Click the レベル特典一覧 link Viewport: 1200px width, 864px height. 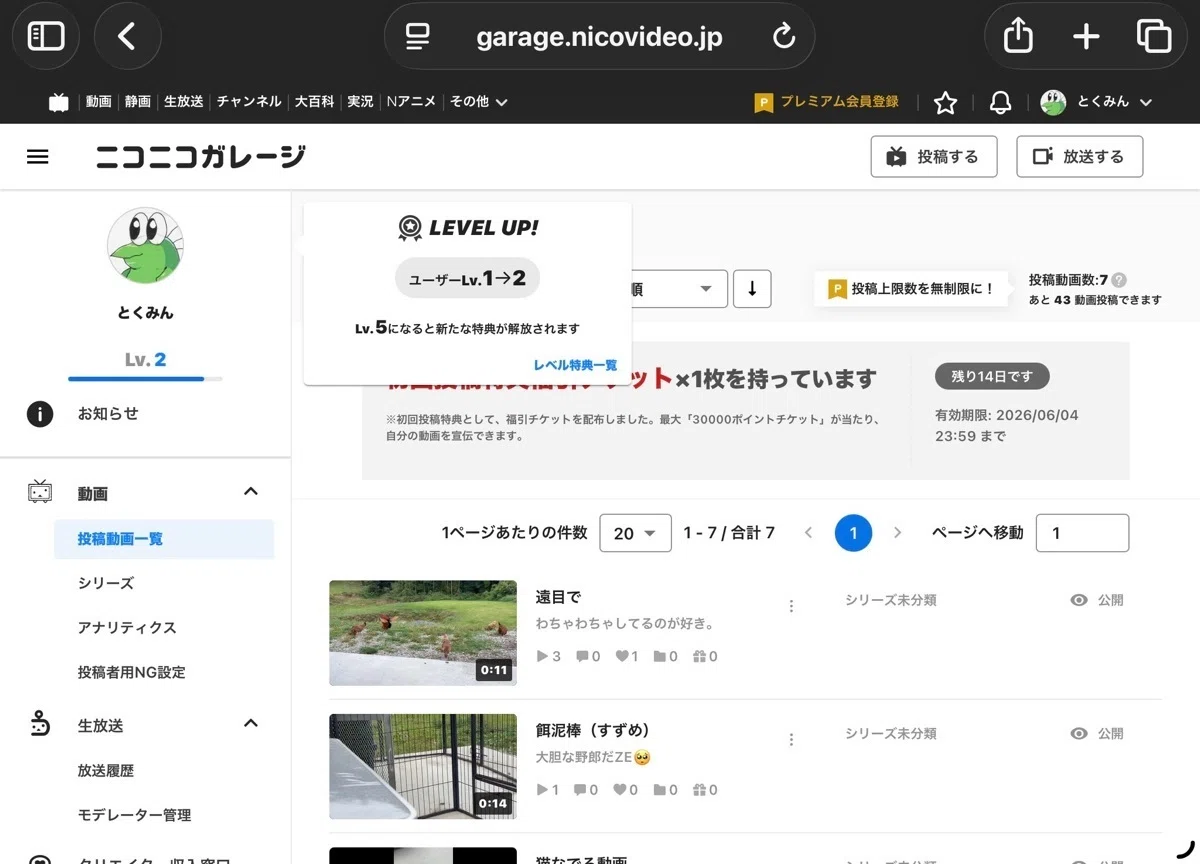pyautogui.click(x=575, y=365)
